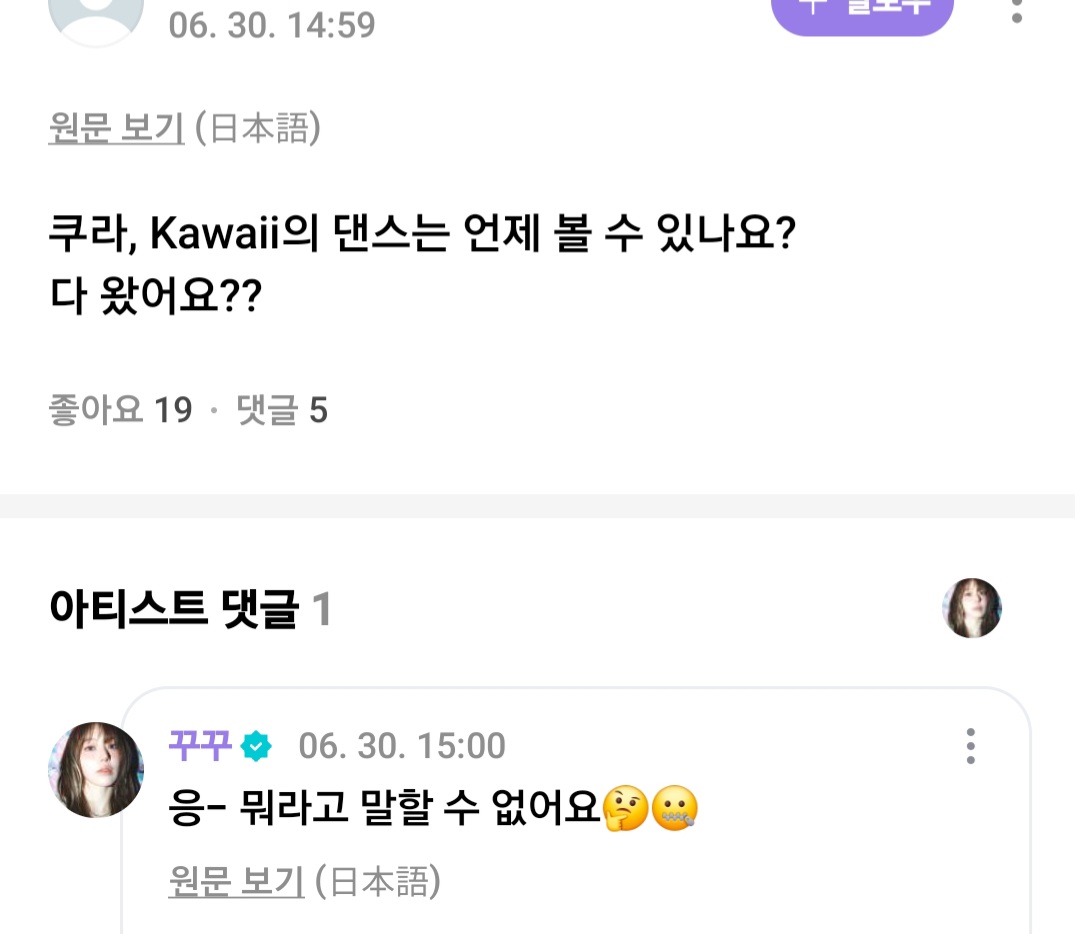Click 원문 보기 link under the post header
The width and height of the screenshot is (1075, 934).
click(116, 129)
